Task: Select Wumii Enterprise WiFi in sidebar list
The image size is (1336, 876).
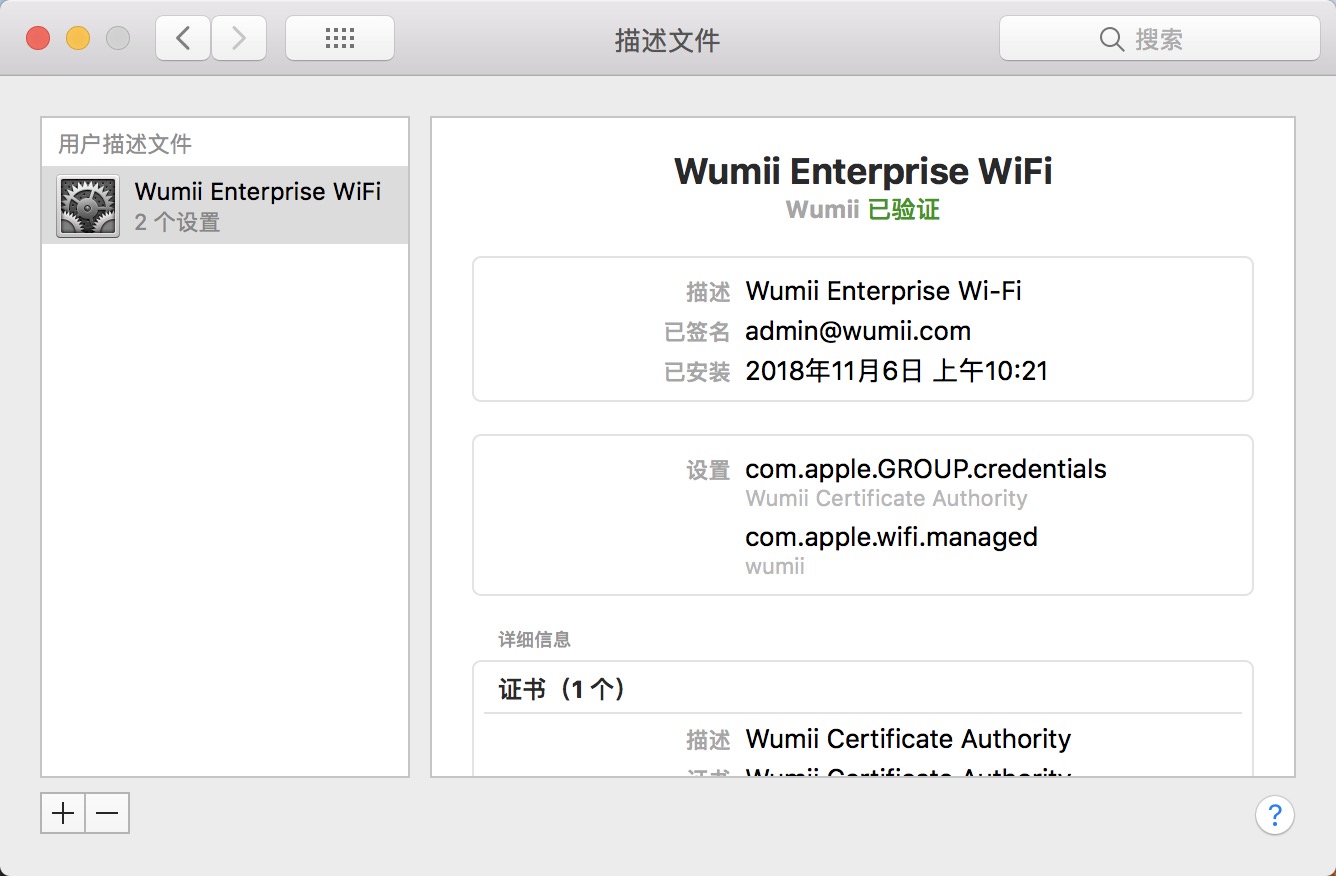Action: [257, 192]
